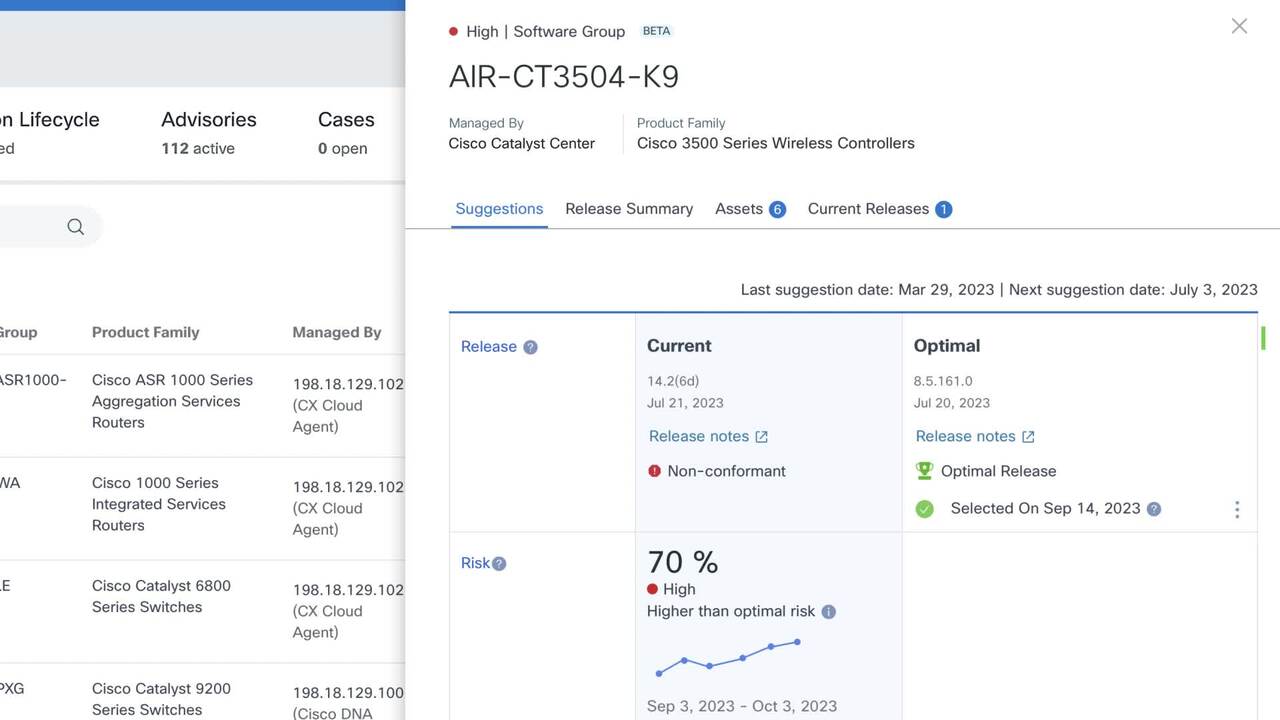Image resolution: width=1280 pixels, height=720 pixels.
Task: Click the Risk row label
Action: coord(475,563)
